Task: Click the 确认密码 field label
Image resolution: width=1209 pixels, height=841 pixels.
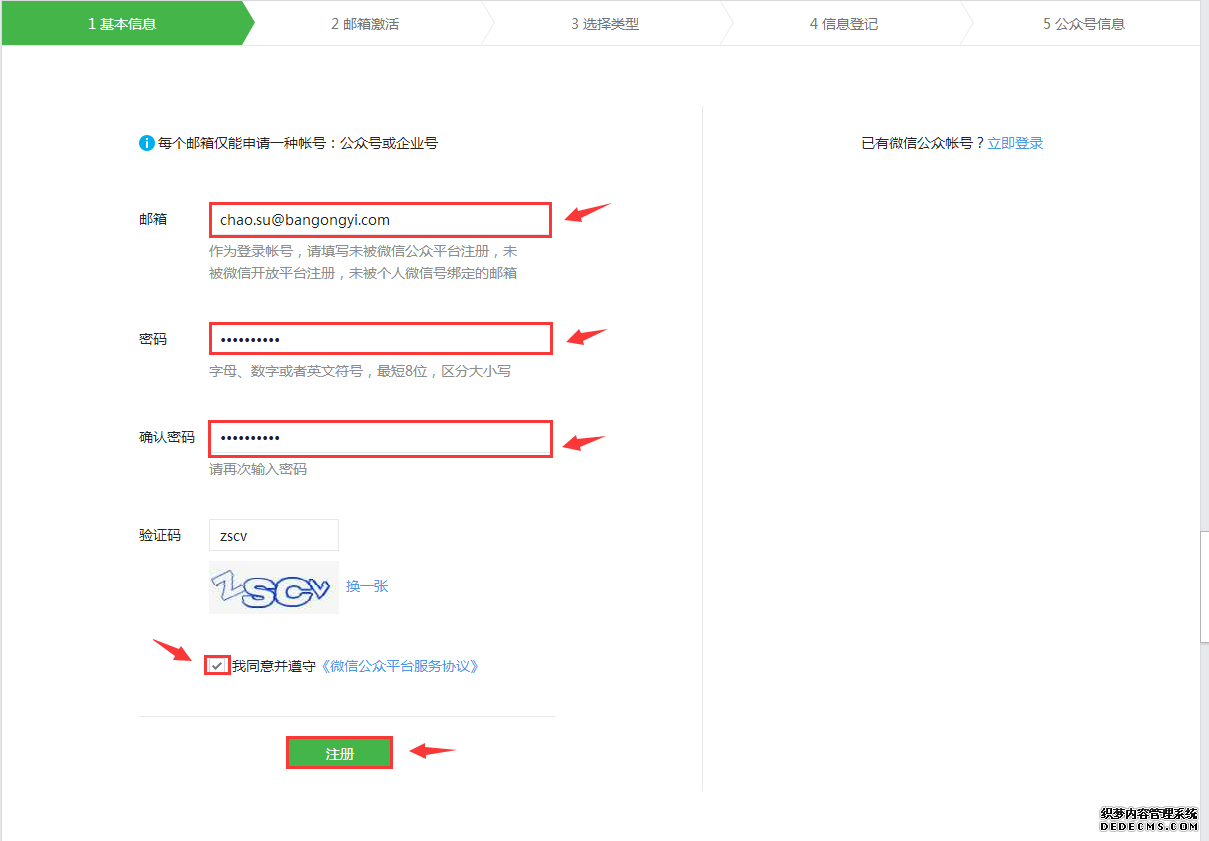Action: coord(167,437)
